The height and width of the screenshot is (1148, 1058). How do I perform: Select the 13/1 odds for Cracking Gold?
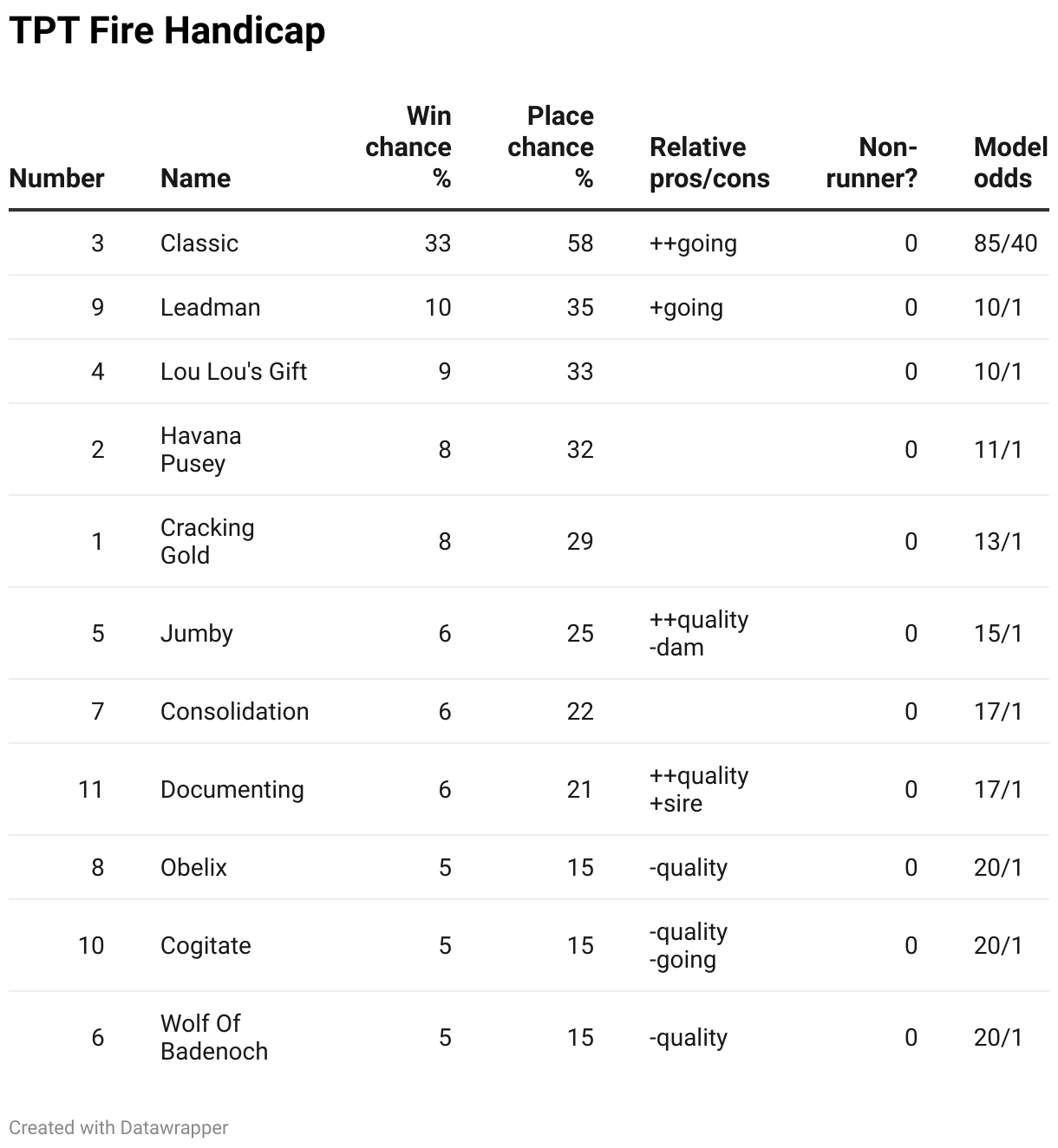point(997,541)
